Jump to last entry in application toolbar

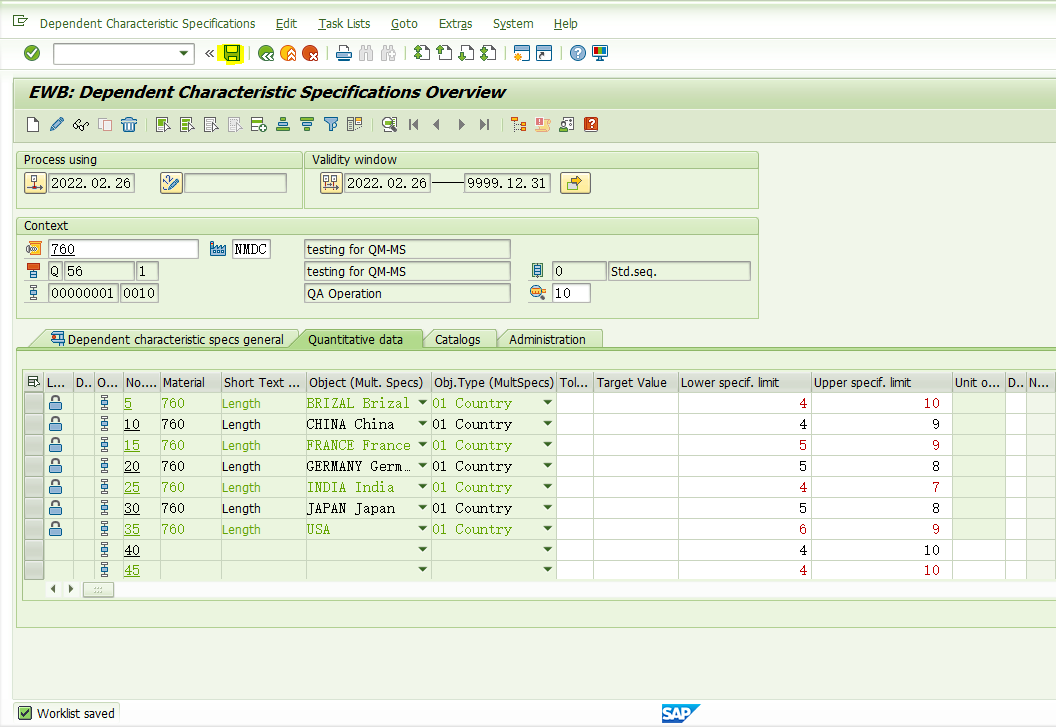pos(484,125)
